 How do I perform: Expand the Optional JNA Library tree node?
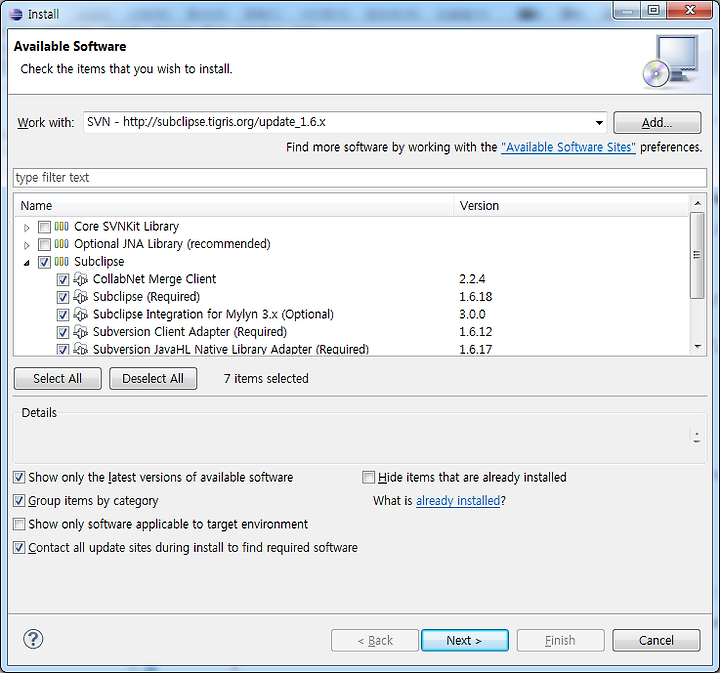27,245
